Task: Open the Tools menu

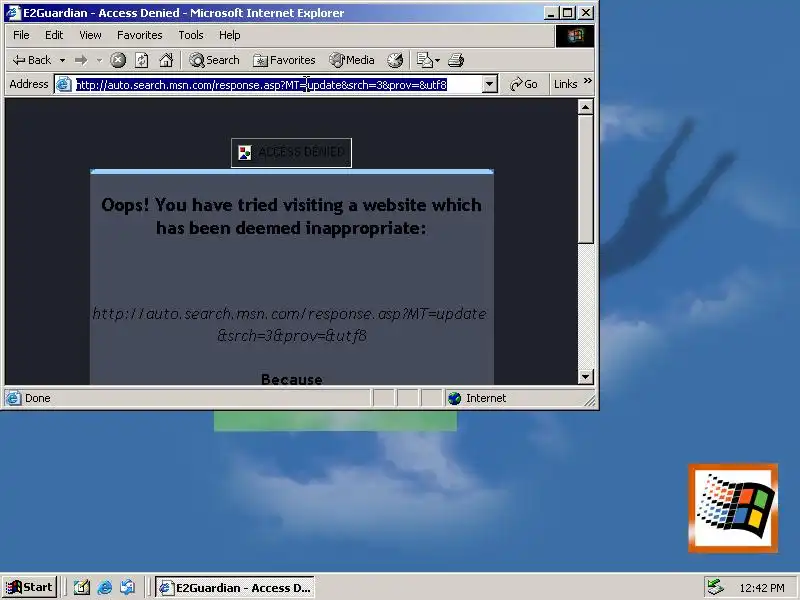Action: tap(191, 35)
